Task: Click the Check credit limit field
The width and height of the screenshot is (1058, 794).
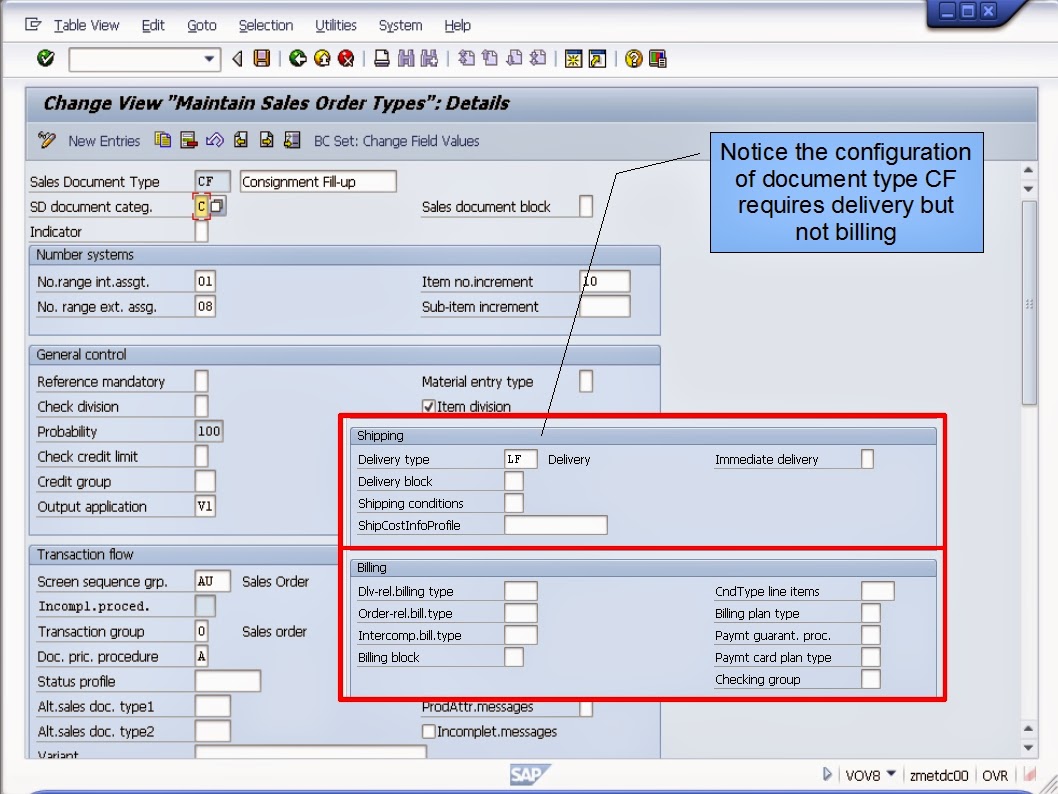Action: (201, 456)
